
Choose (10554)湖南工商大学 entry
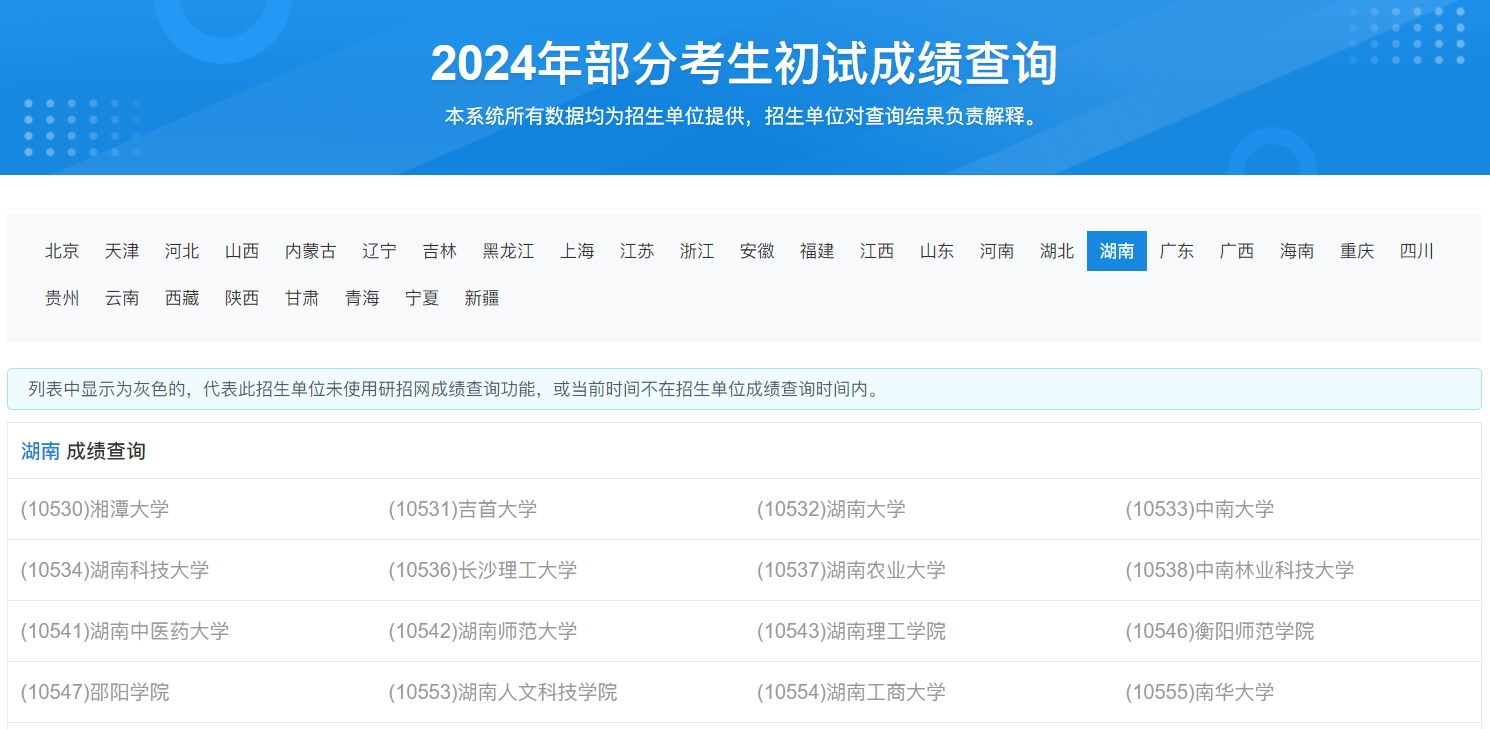[x=851, y=692]
